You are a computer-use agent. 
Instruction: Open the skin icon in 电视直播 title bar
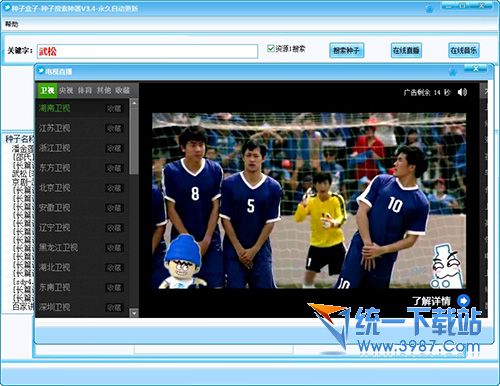pyautogui.click(x=453, y=70)
